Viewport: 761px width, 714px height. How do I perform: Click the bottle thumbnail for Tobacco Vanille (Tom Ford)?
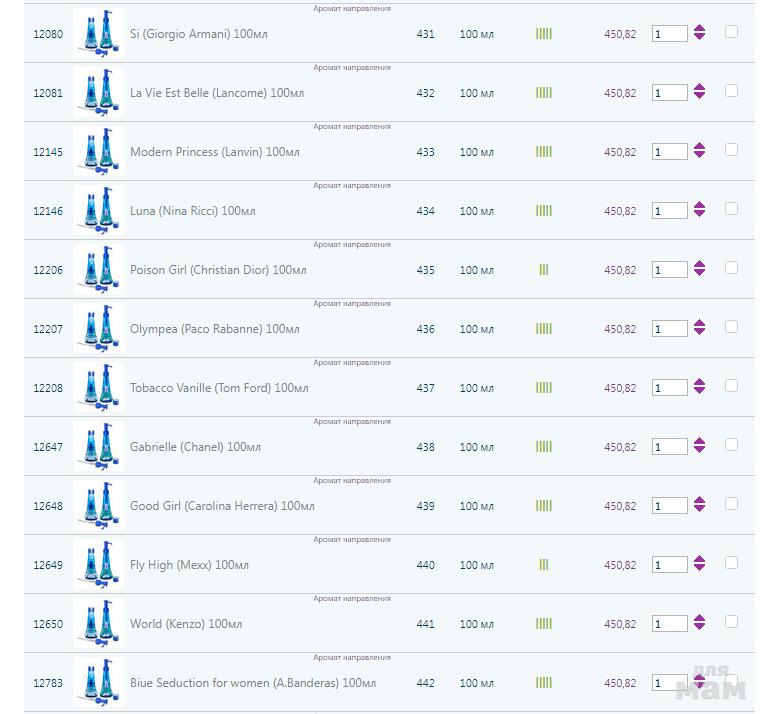99,388
